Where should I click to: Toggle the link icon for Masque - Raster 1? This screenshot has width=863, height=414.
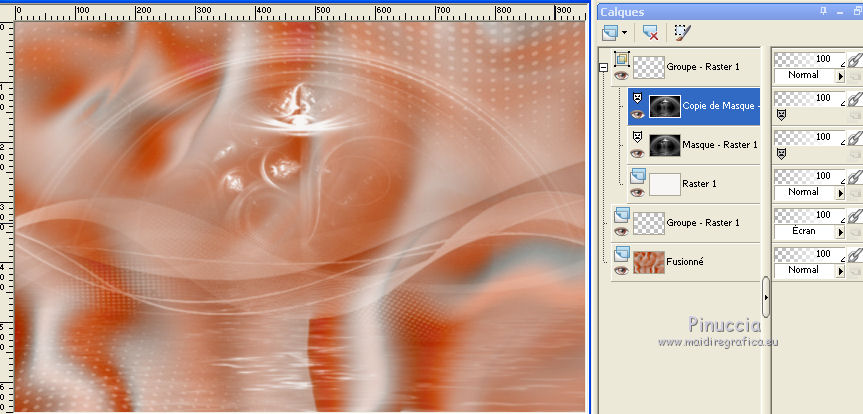[854, 138]
